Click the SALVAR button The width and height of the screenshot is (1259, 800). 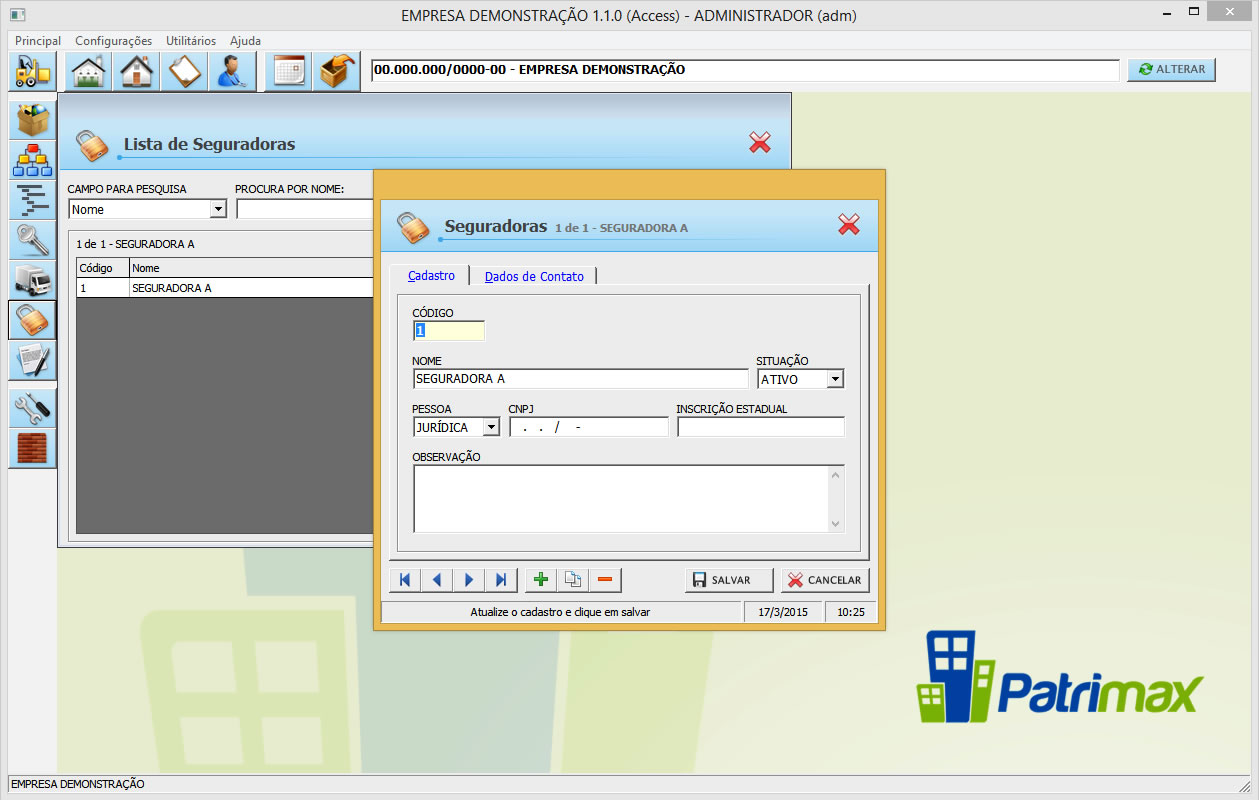click(729, 580)
